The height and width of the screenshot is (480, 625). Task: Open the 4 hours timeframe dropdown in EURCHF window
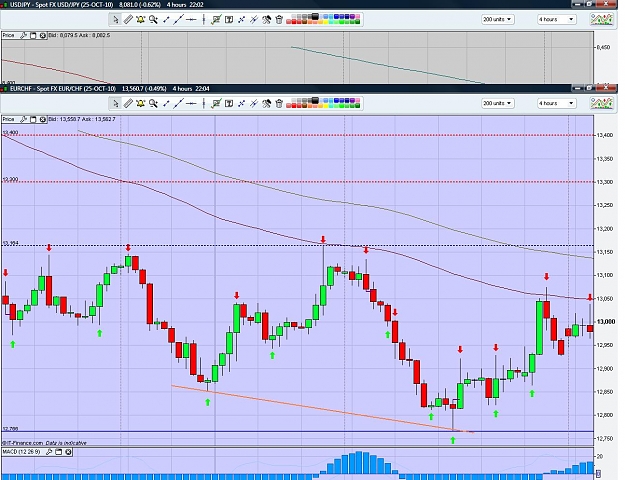tap(556, 103)
